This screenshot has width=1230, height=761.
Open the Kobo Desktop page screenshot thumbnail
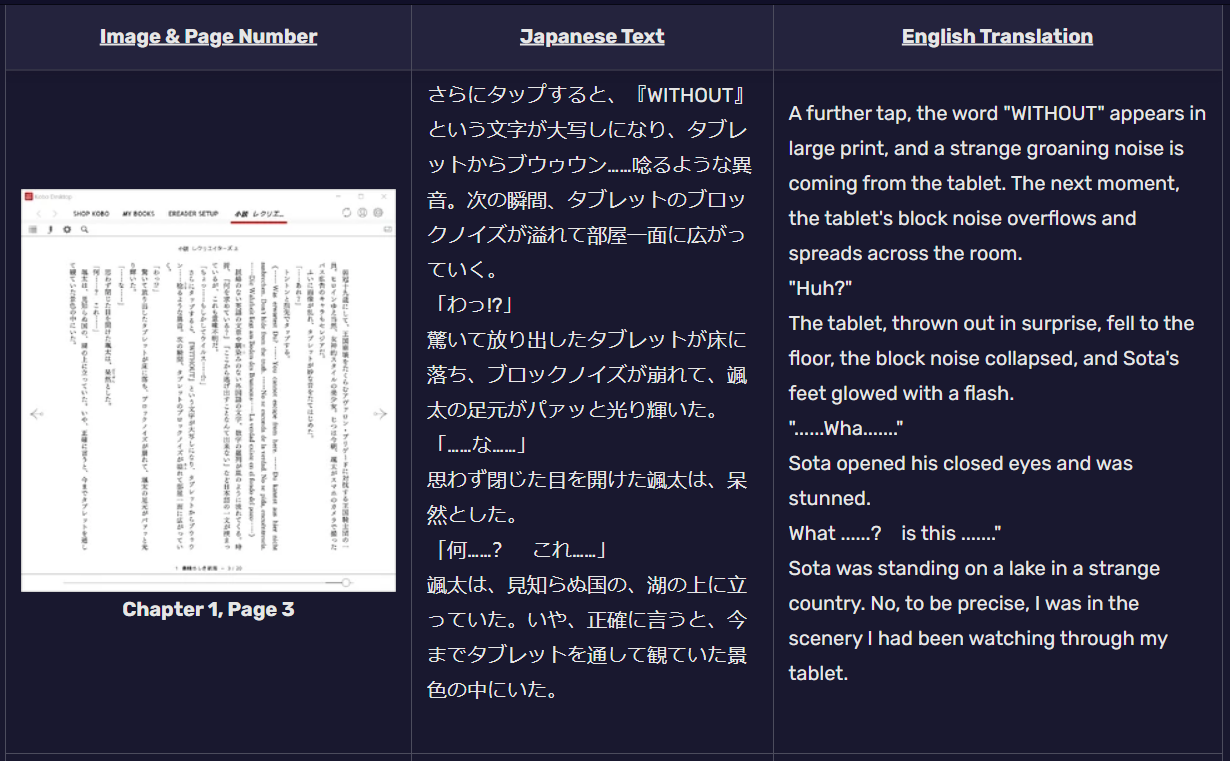coord(208,390)
